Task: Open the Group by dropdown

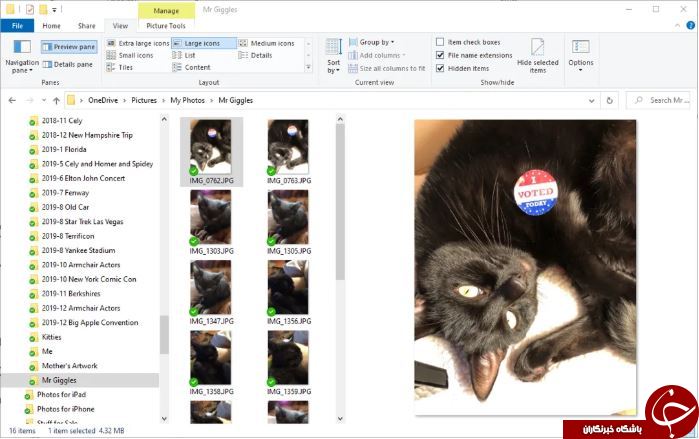Action: coord(372,42)
